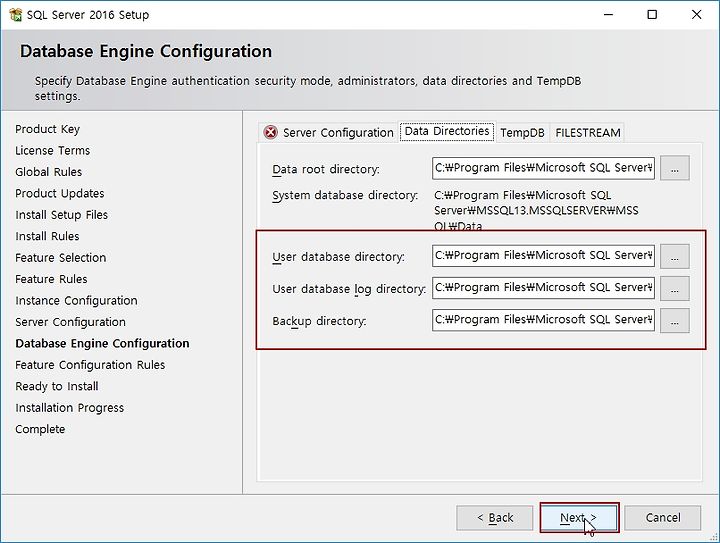Browse for User database log directory
This screenshot has width=720, height=543.
pyautogui.click(x=675, y=288)
